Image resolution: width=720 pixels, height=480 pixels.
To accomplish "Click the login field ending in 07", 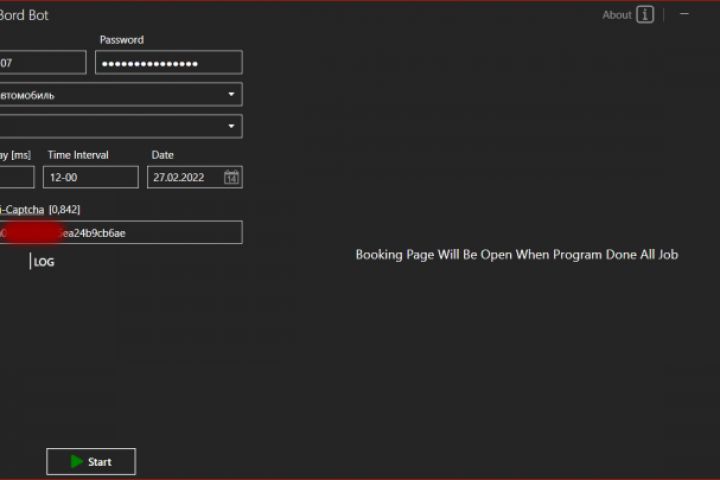I will [43, 62].
